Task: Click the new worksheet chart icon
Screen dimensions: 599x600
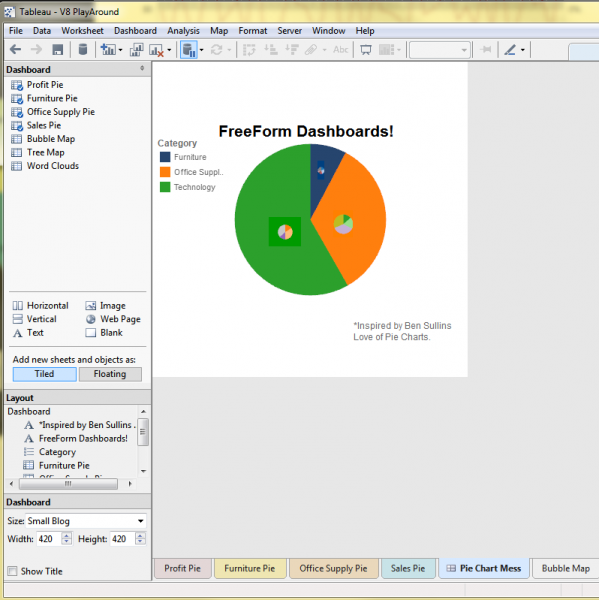Action: pyautogui.click(x=108, y=49)
